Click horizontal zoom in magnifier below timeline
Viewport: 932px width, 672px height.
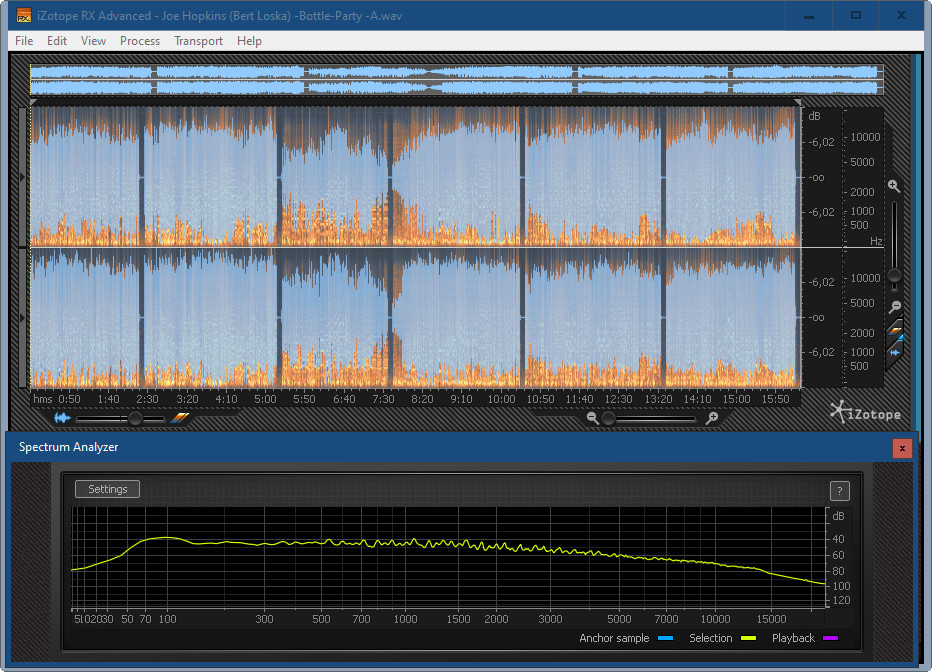coord(711,418)
